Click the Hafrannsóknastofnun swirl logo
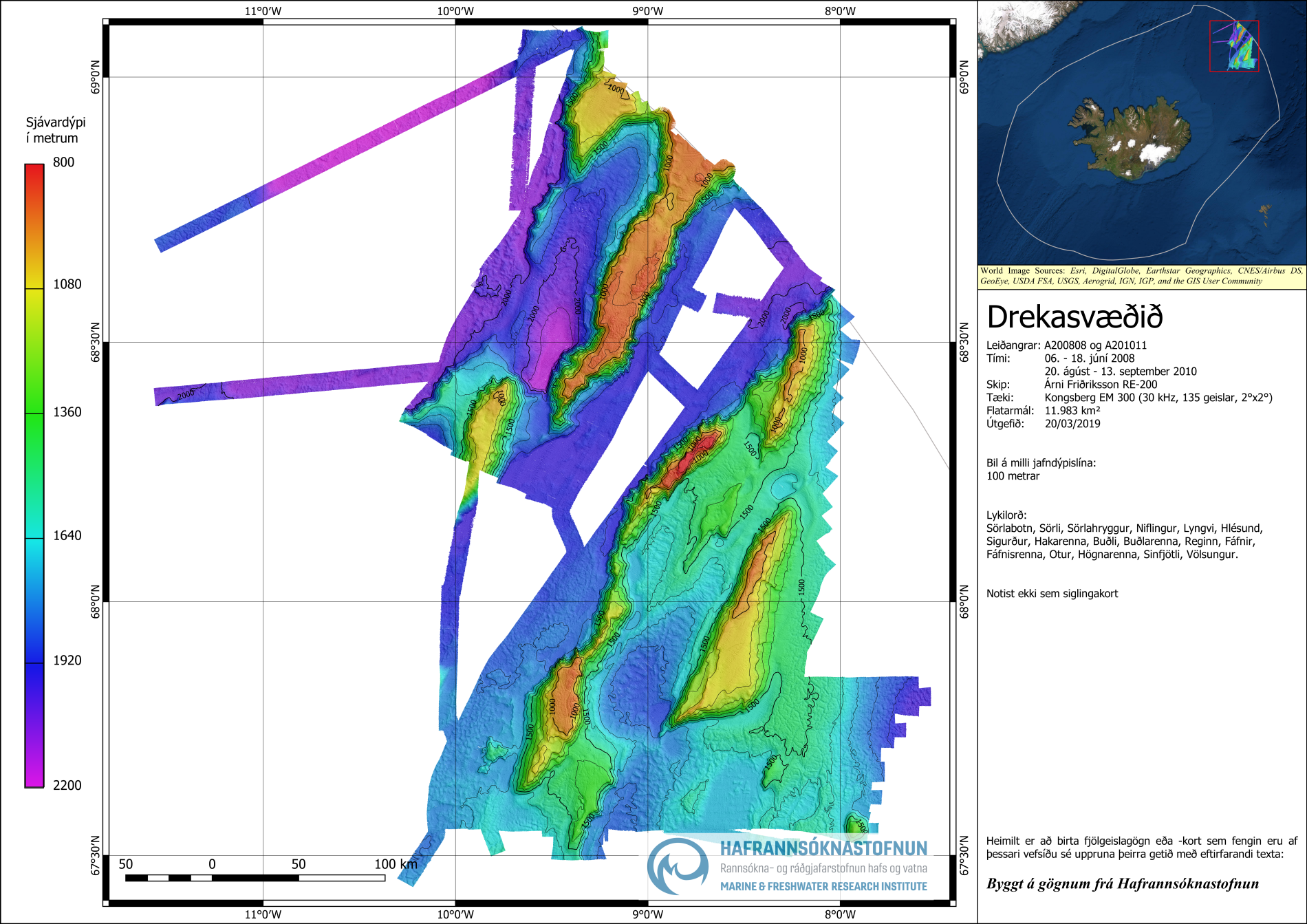This screenshot has width=1307, height=924. tap(678, 866)
